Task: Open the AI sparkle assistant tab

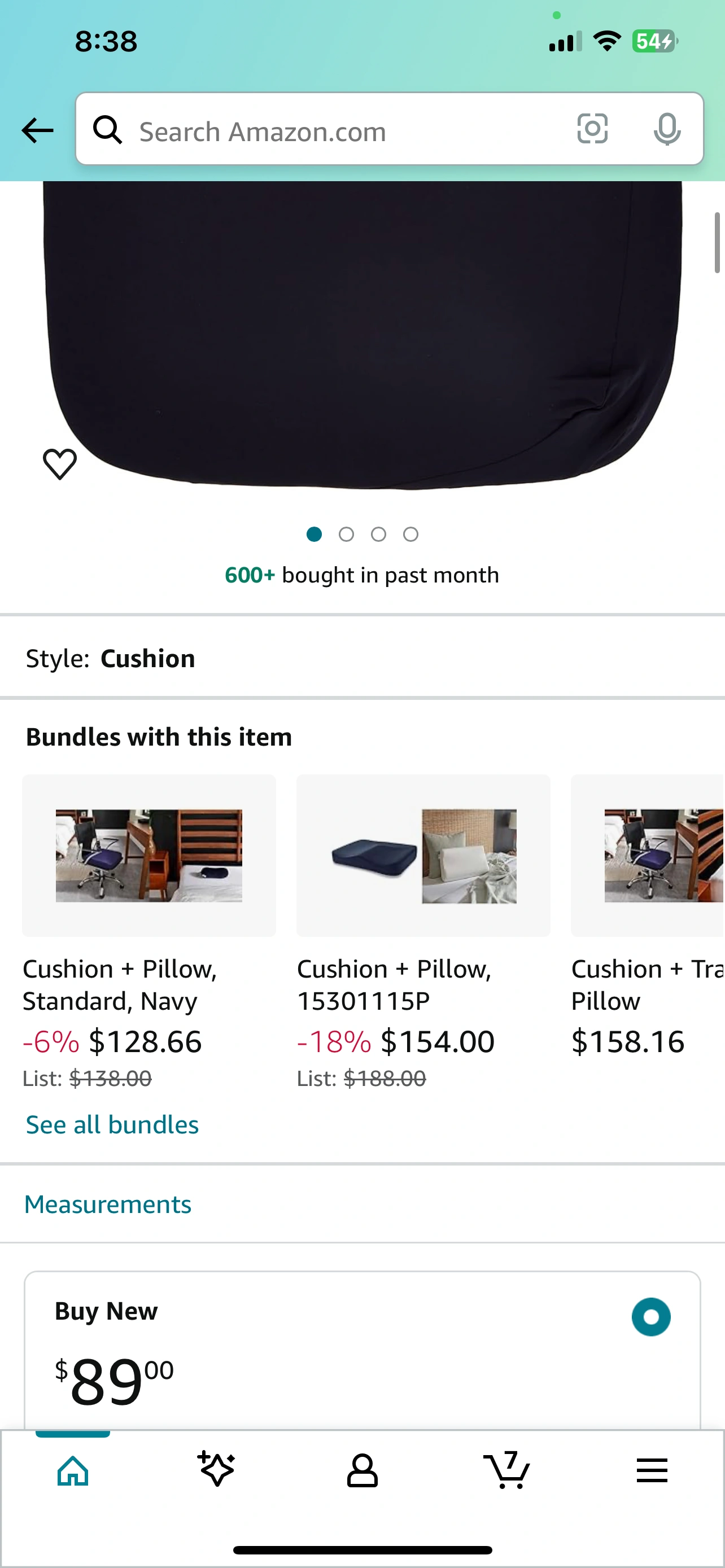Action: coord(216,1470)
